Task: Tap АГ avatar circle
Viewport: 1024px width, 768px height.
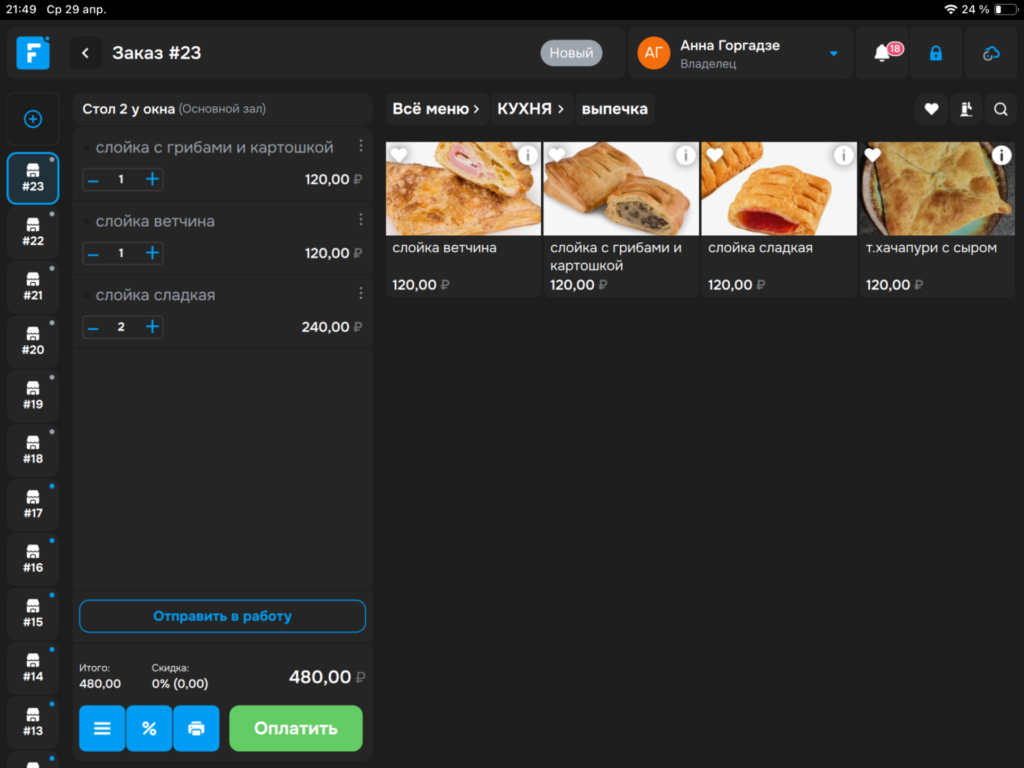Action: point(654,53)
